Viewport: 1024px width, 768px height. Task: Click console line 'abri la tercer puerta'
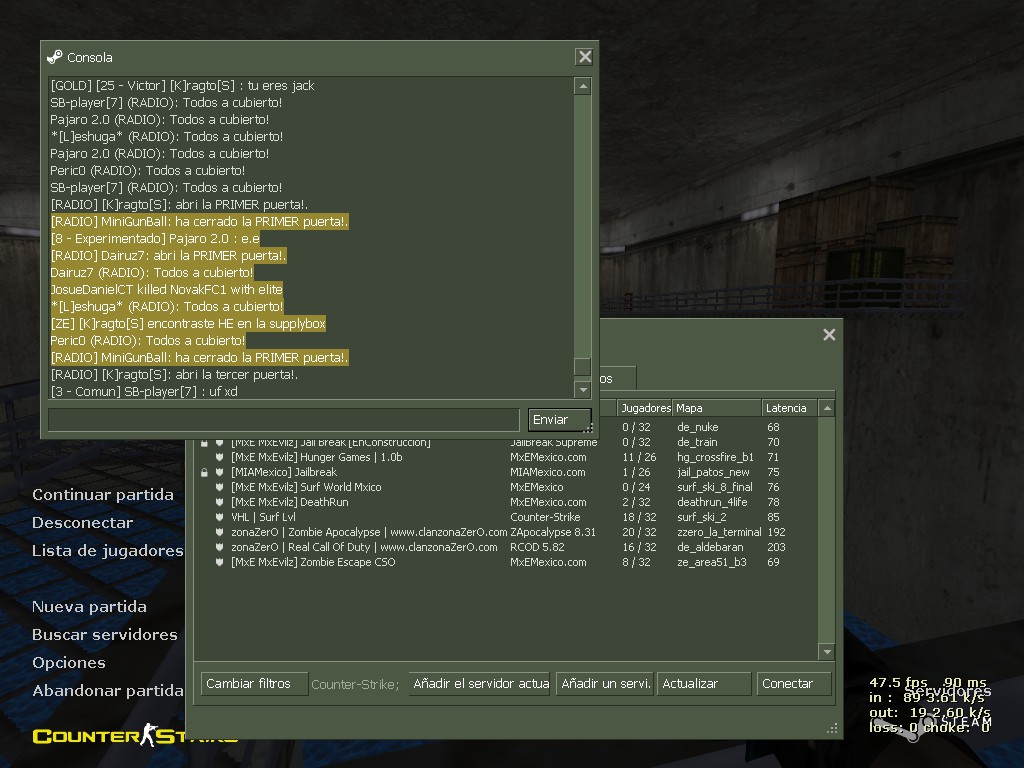[x=174, y=375]
